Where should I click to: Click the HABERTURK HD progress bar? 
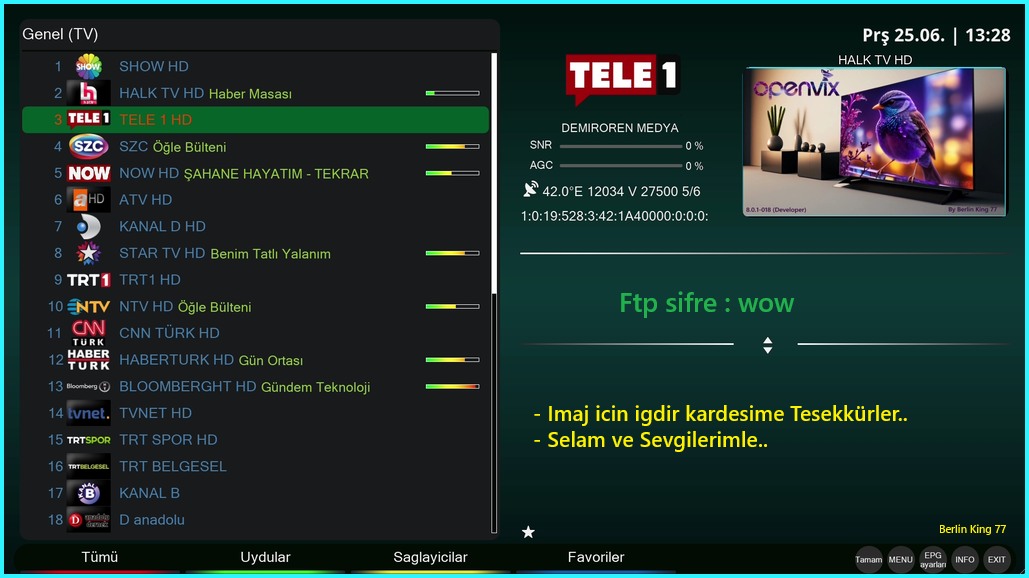[452, 360]
